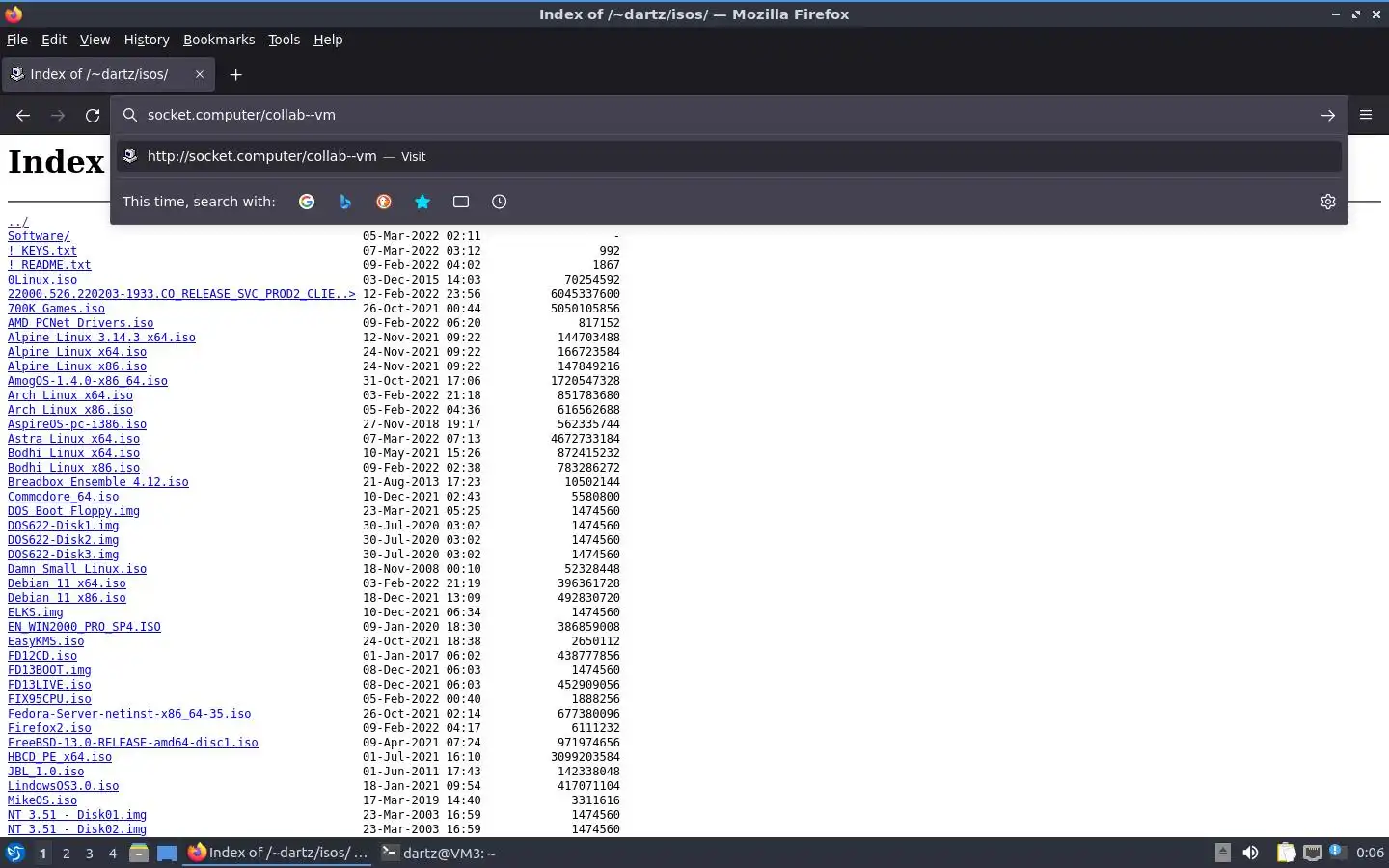Reload the current page
The image size is (1389, 868).
[x=93, y=115]
